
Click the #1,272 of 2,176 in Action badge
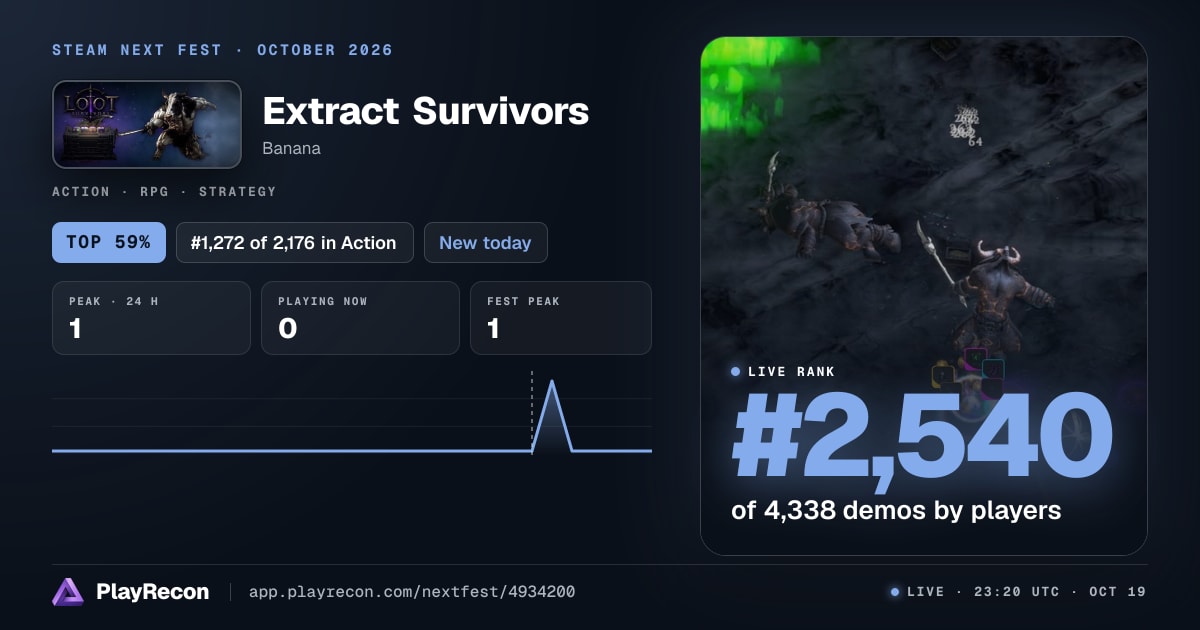pos(295,243)
